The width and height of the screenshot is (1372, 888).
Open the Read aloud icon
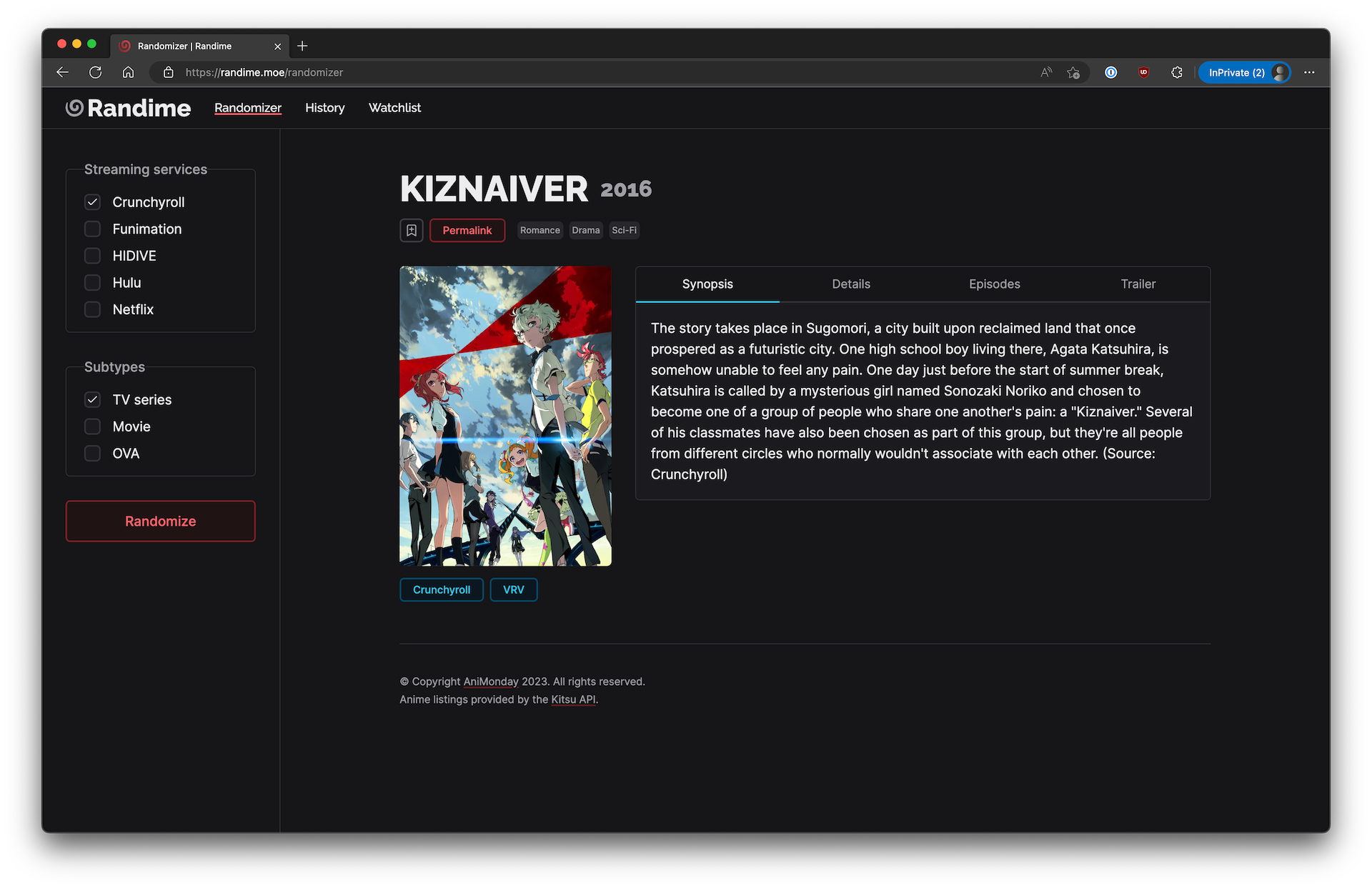(1046, 72)
